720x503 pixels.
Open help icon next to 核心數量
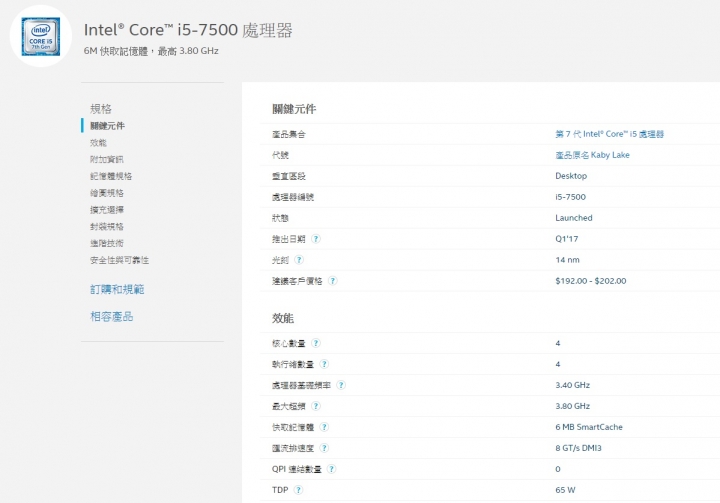pyautogui.click(x=316, y=343)
